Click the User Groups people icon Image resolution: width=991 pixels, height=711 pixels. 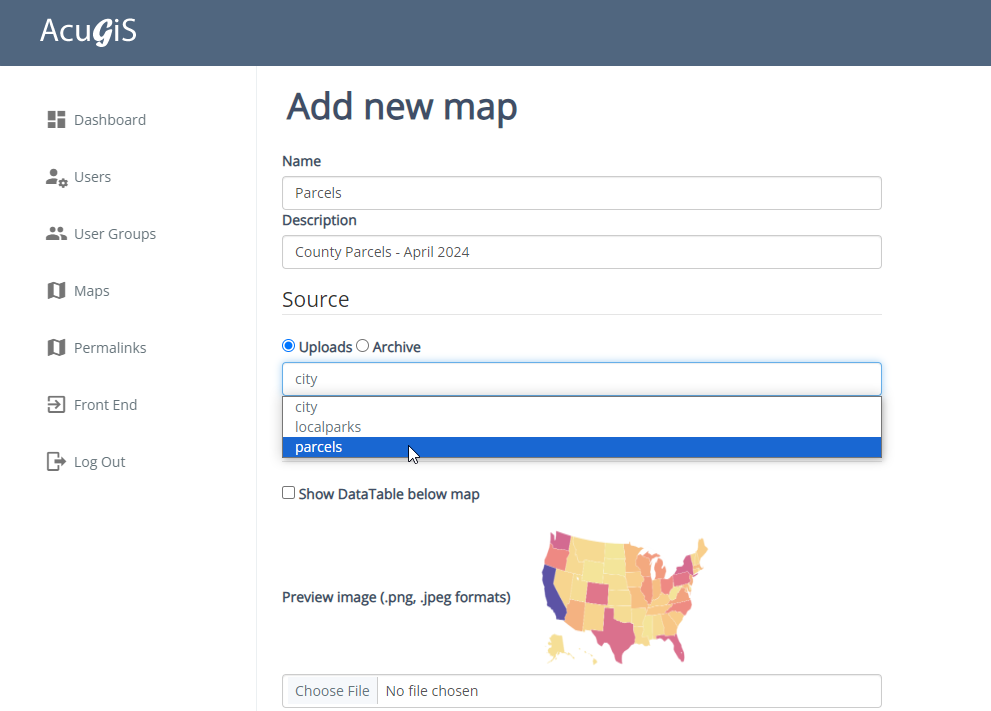(56, 234)
